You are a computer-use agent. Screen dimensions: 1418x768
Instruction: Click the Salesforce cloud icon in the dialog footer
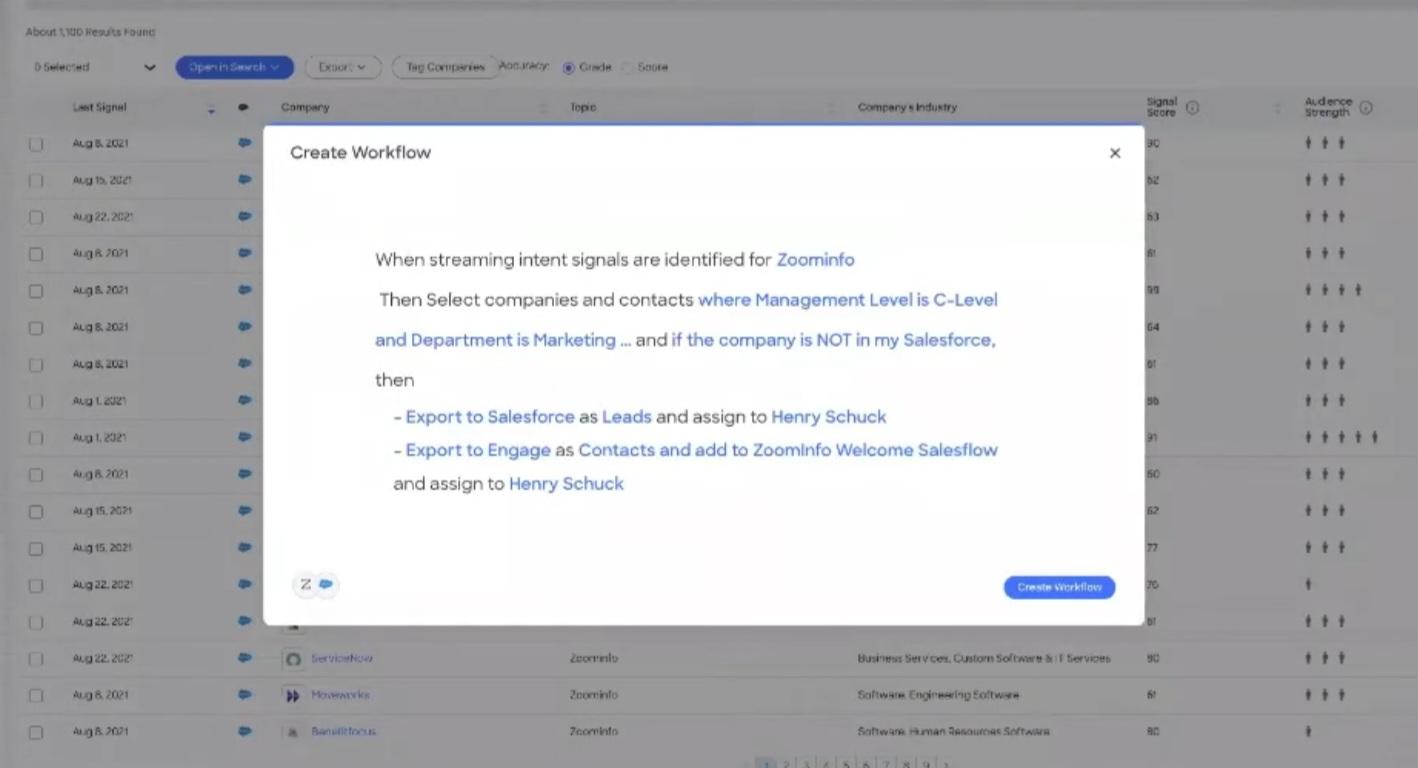(x=326, y=584)
